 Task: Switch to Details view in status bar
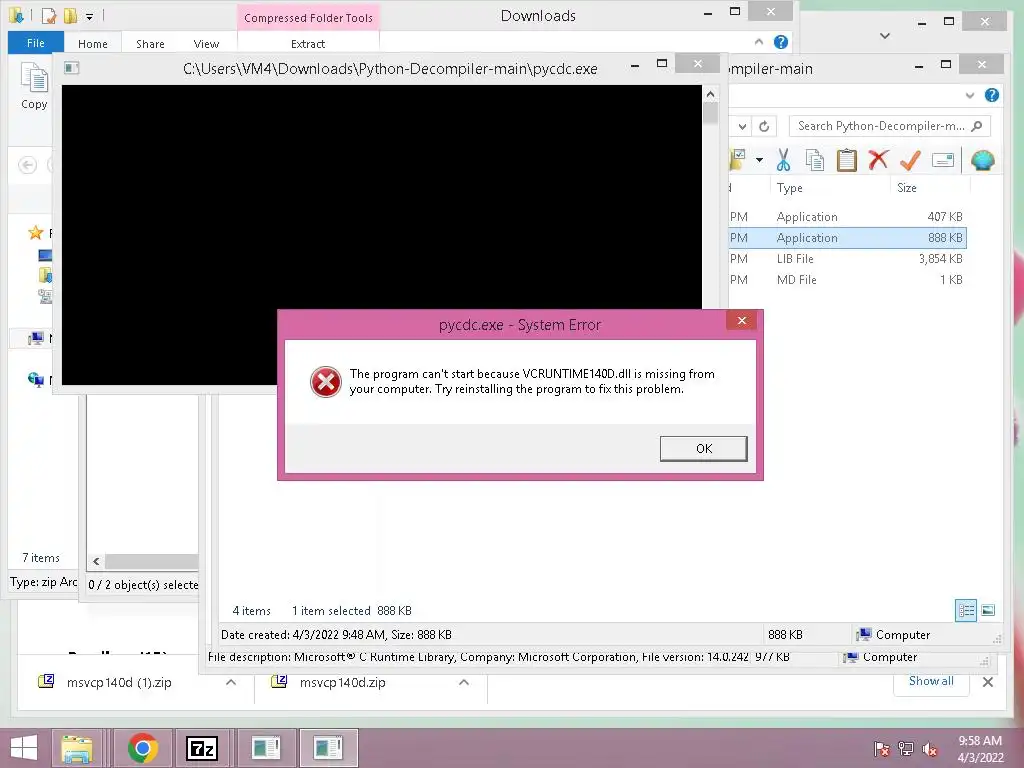pyautogui.click(x=966, y=611)
